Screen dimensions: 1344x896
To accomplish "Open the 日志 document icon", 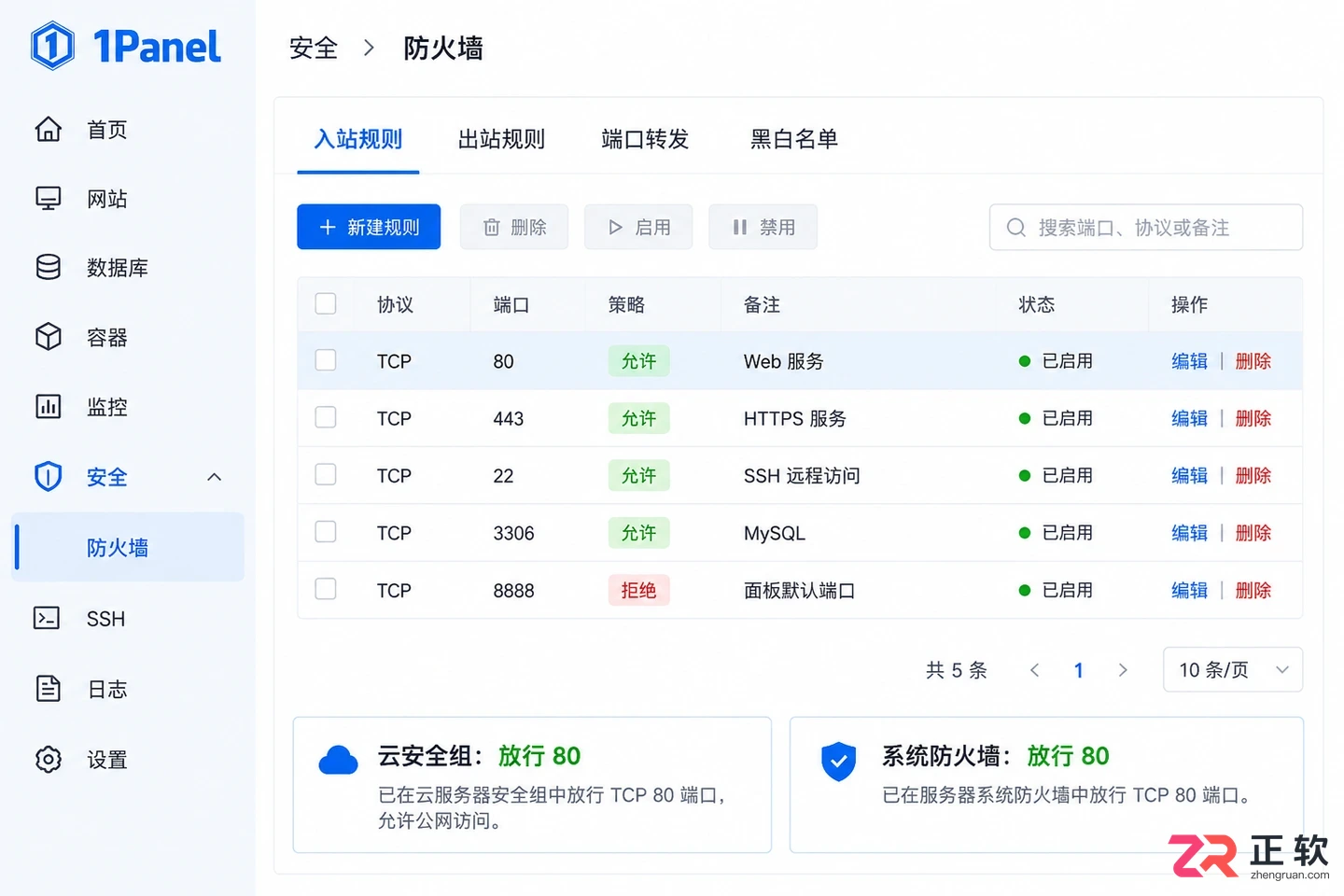I will 49,689.
